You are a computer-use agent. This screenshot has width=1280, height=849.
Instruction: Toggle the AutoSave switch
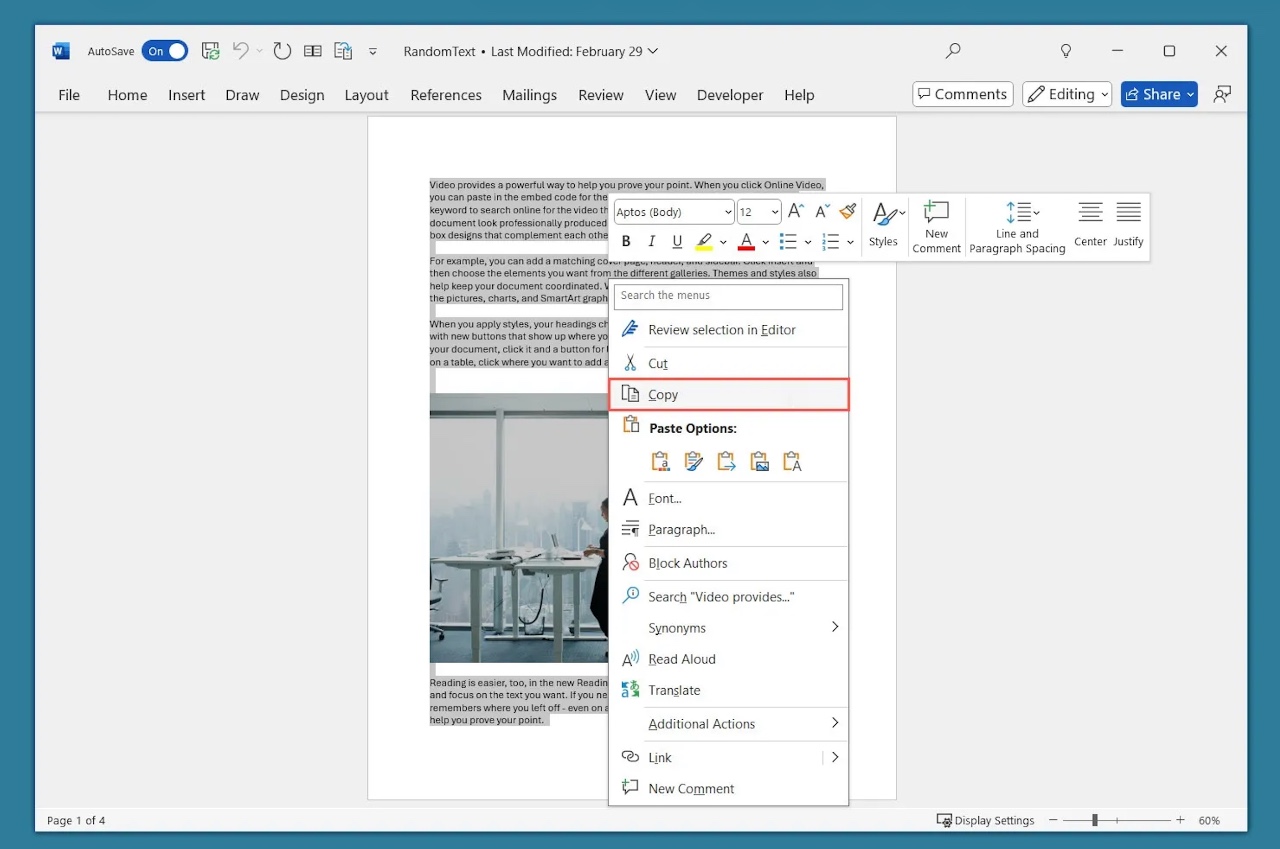coord(165,51)
